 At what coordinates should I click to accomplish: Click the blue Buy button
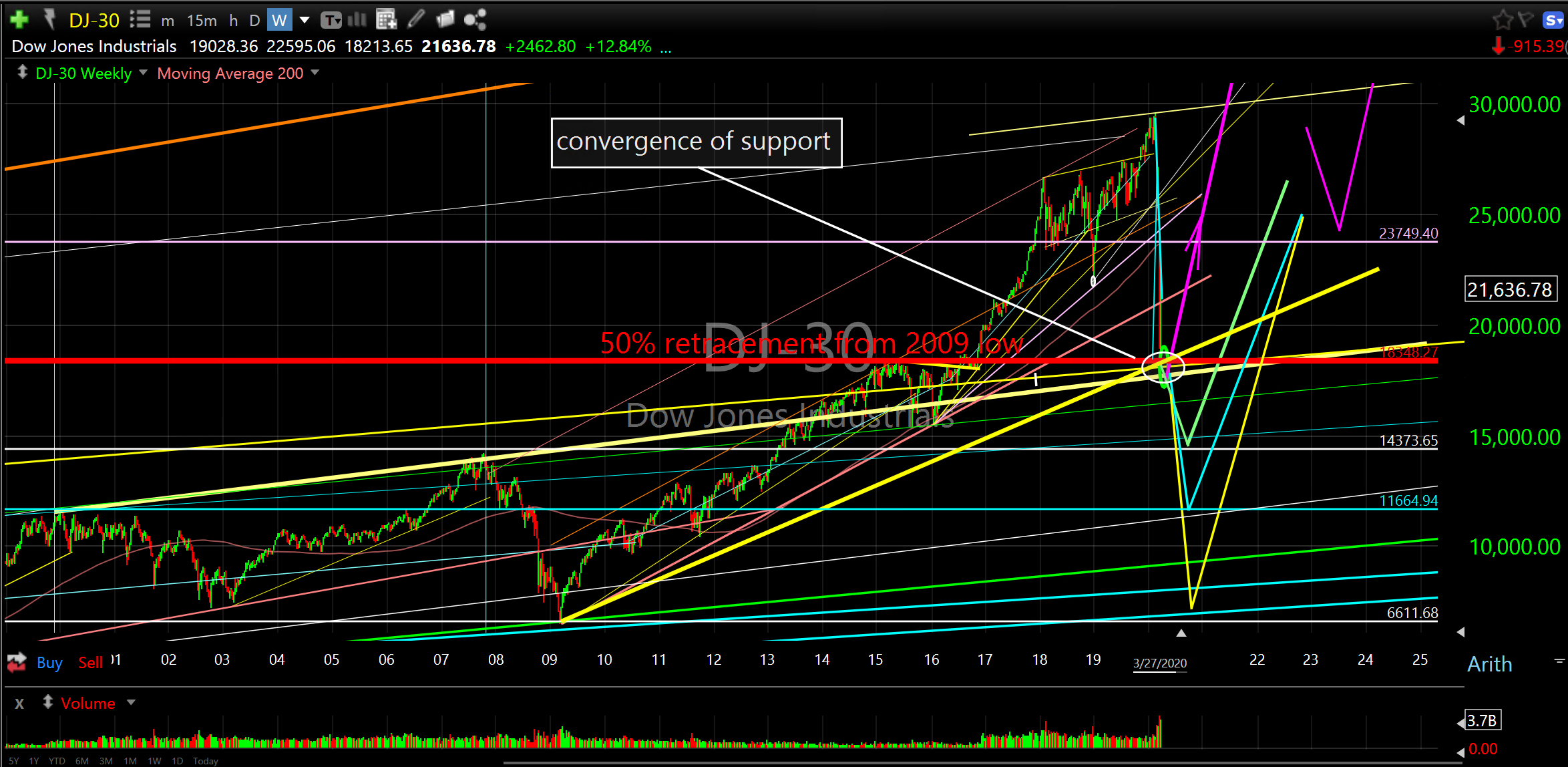[49, 662]
